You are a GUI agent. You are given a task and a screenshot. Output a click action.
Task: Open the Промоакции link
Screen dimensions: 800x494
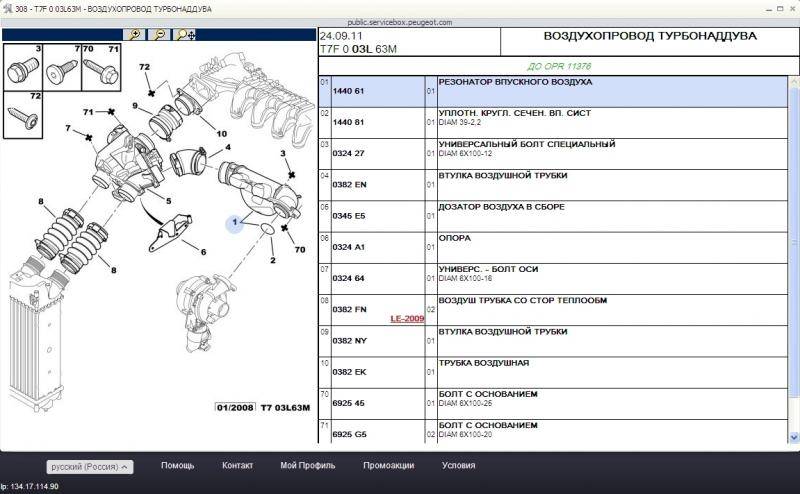(388, 465)
